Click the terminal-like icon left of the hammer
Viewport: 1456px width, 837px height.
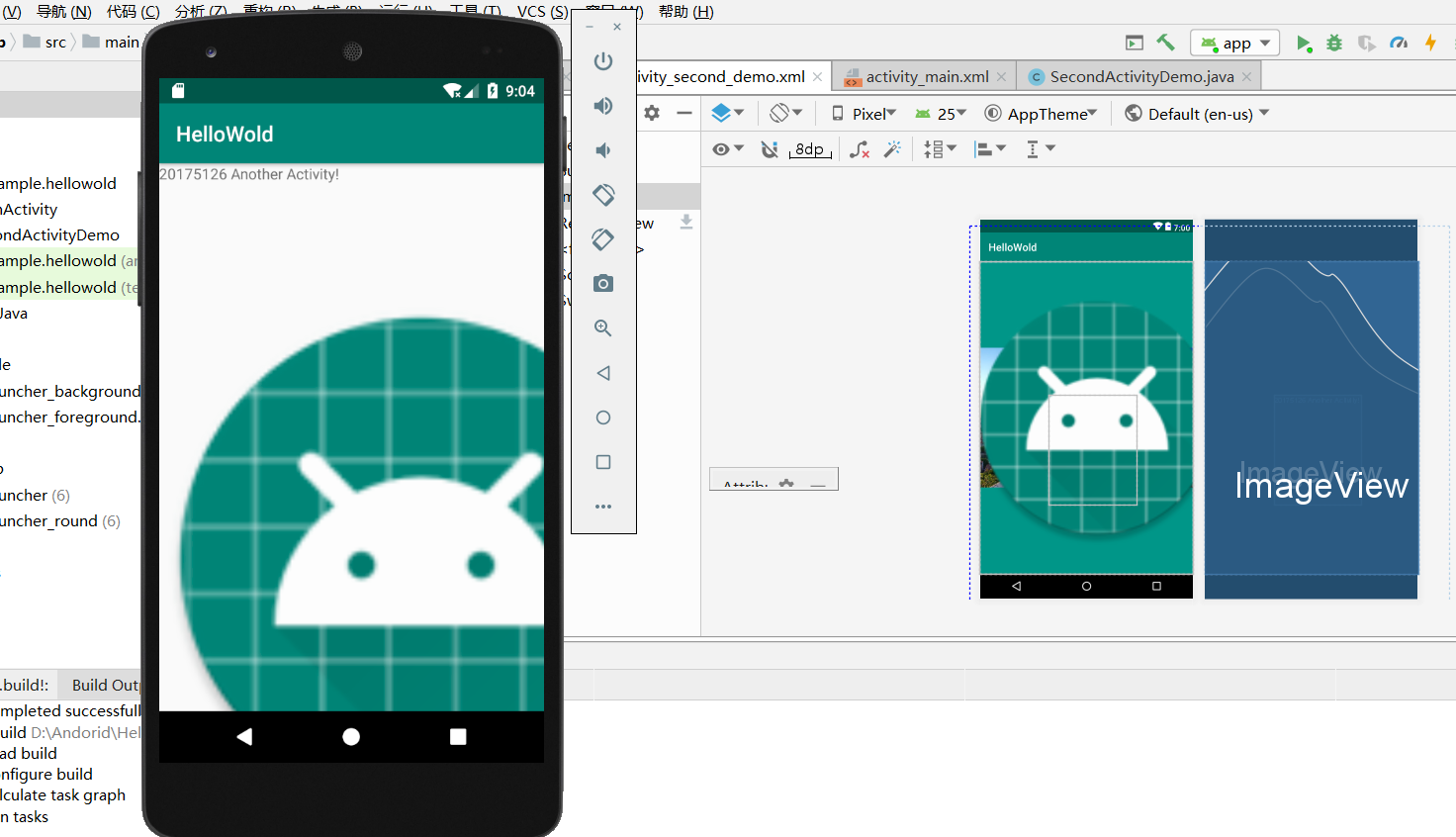[x=1135, y=43]
